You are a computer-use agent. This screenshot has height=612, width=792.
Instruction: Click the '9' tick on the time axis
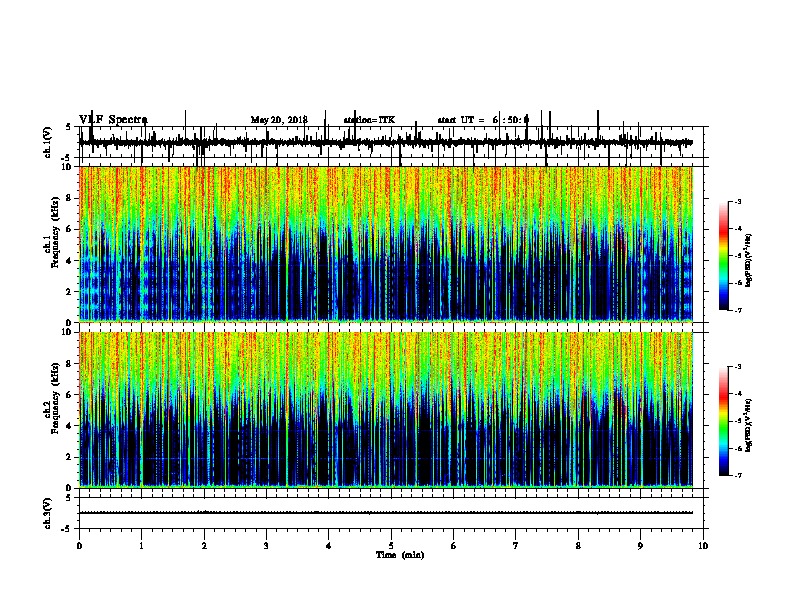[640, 546]
